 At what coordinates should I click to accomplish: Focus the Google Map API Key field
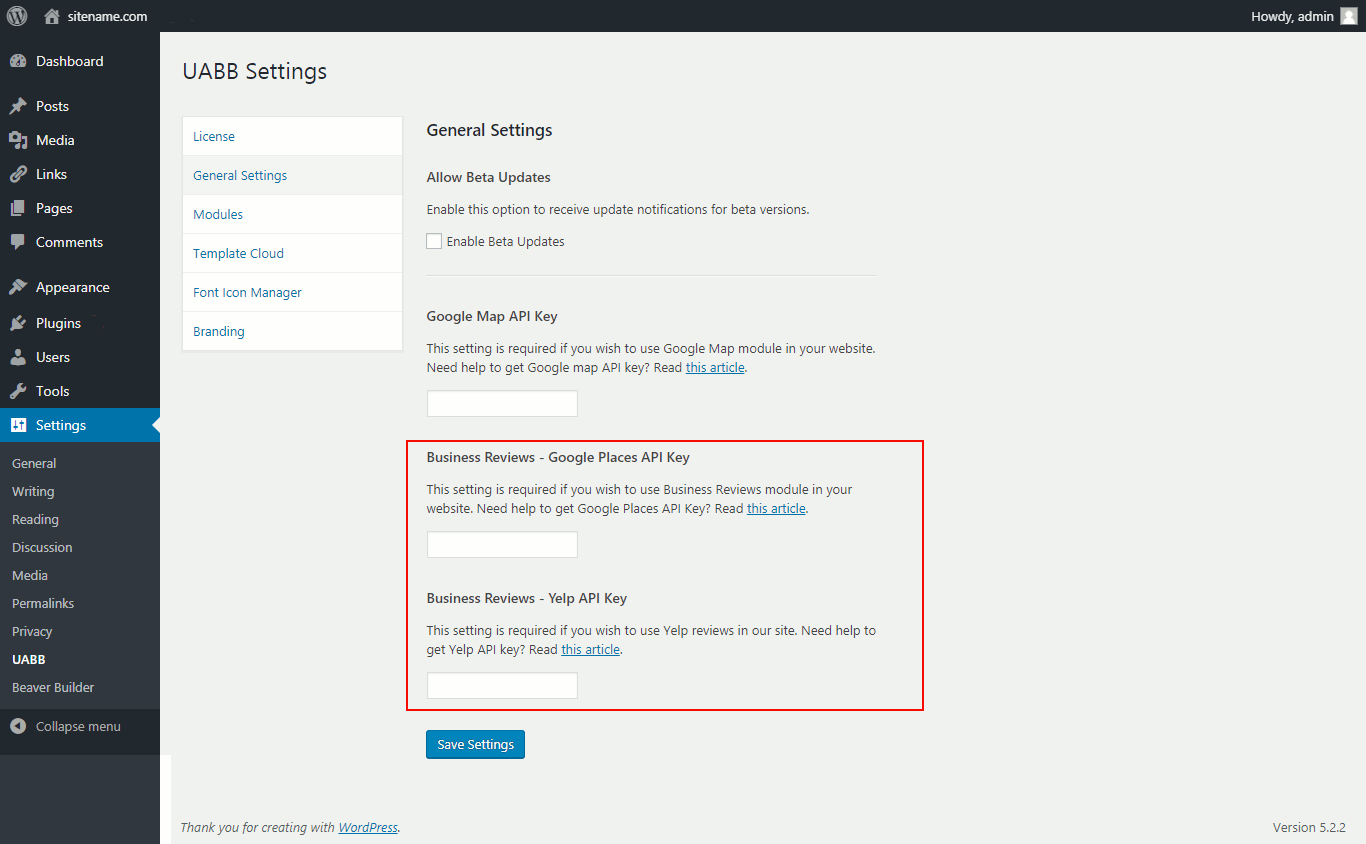[x=502, y=404]
